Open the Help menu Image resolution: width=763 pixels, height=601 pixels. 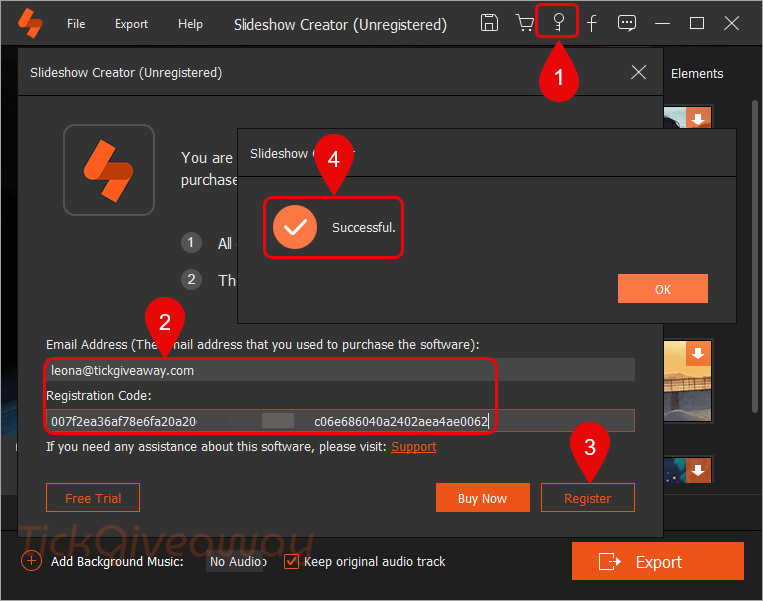(190, 24)
